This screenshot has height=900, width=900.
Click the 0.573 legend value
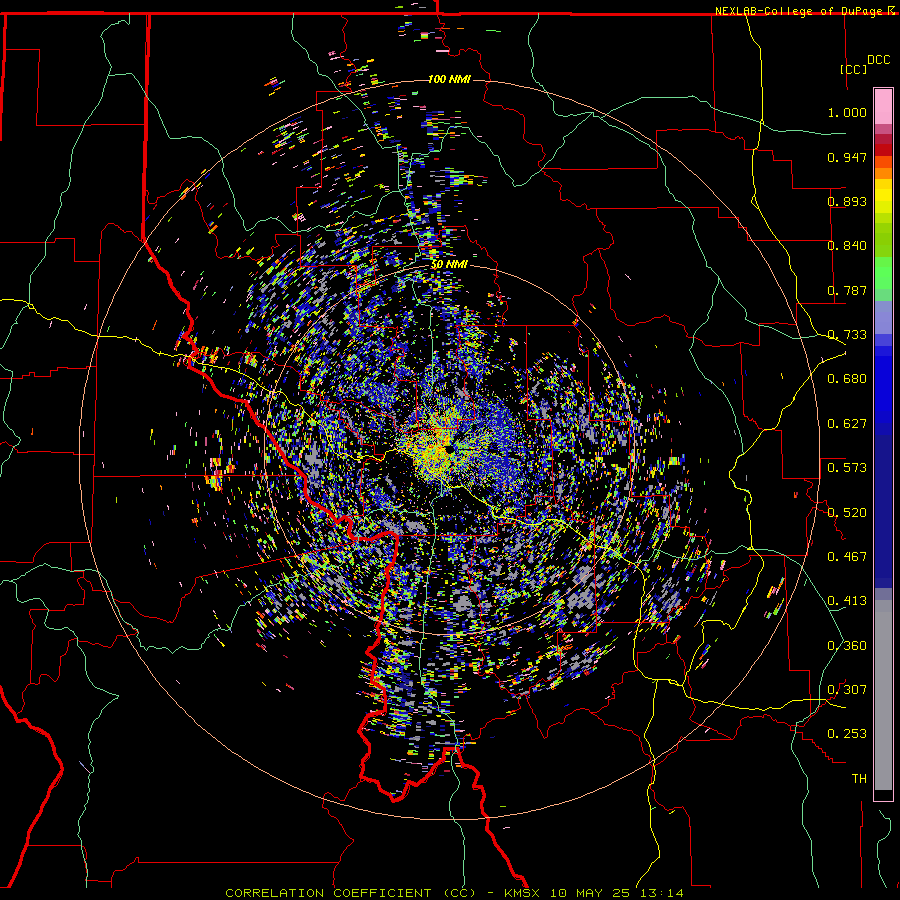click(x=847, y=468)
